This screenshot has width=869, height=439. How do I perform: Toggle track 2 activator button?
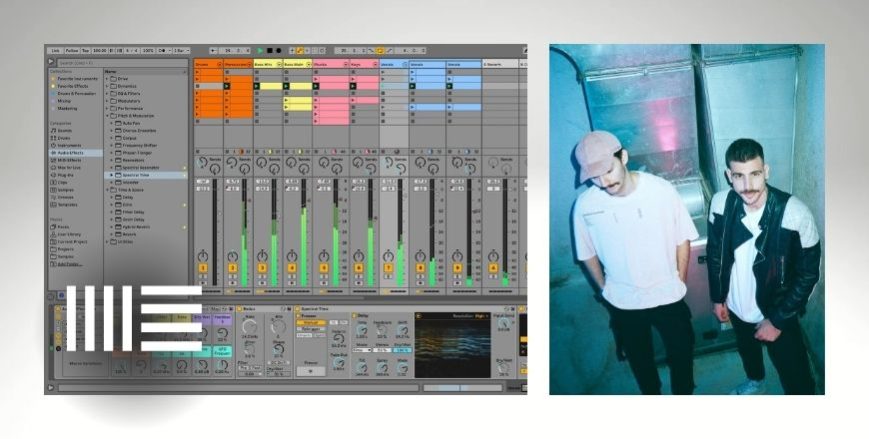coord(233,268)
